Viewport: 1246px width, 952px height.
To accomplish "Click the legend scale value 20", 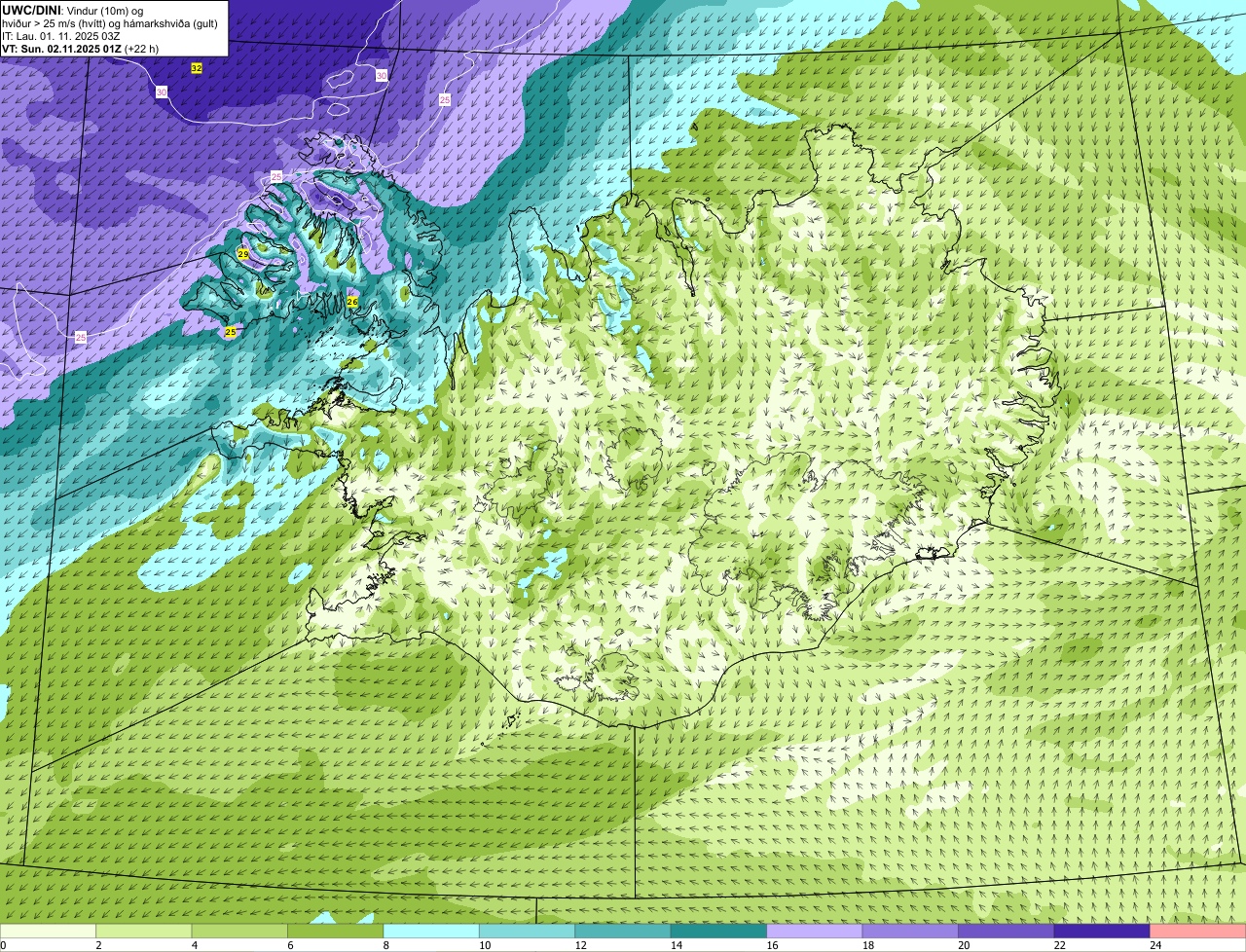I will pyautogui.click(x=964, y=945).
